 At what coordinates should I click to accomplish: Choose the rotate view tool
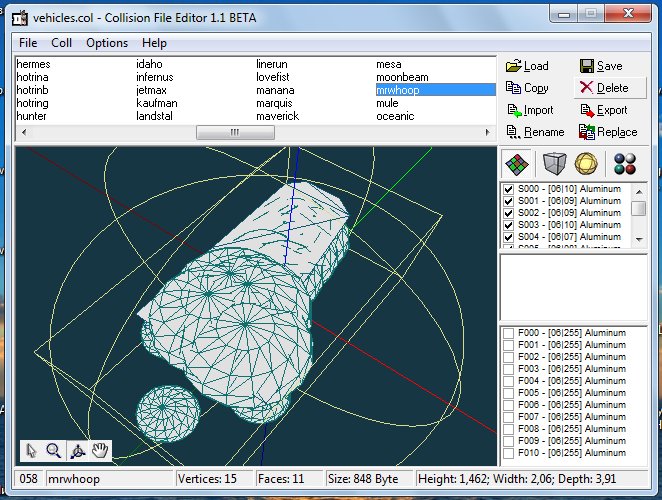(77, 451)
